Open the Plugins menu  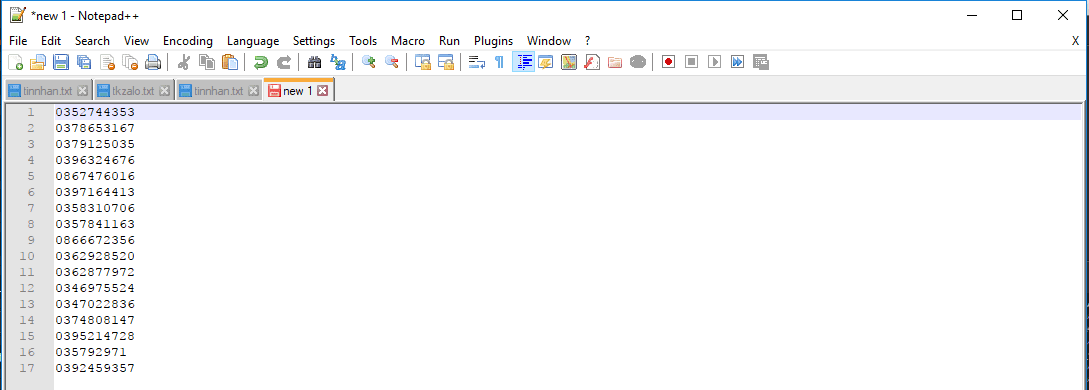(493, 41)
